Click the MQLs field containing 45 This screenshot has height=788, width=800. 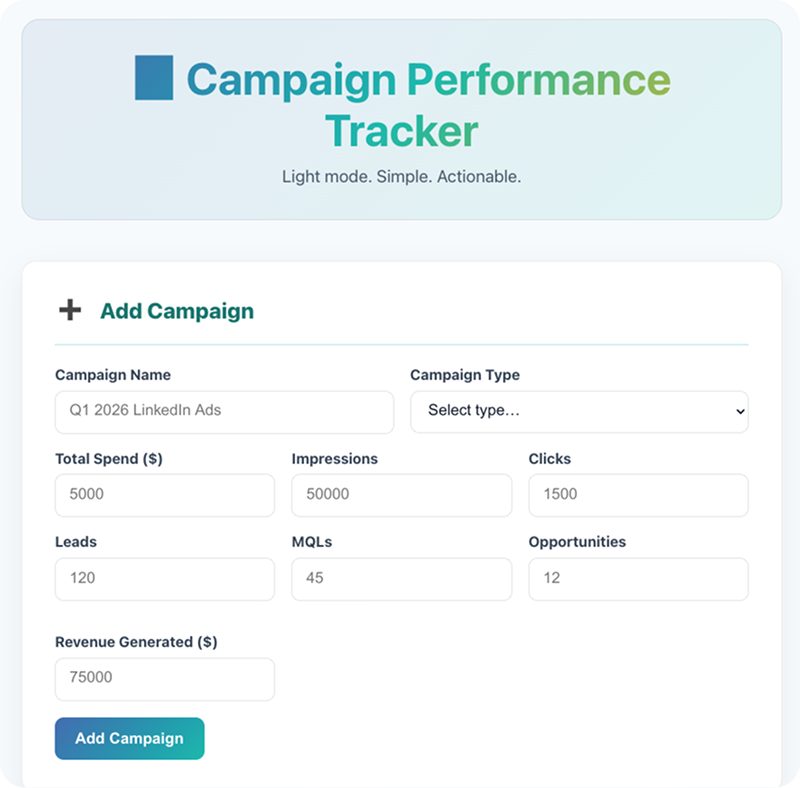(402, 579)
